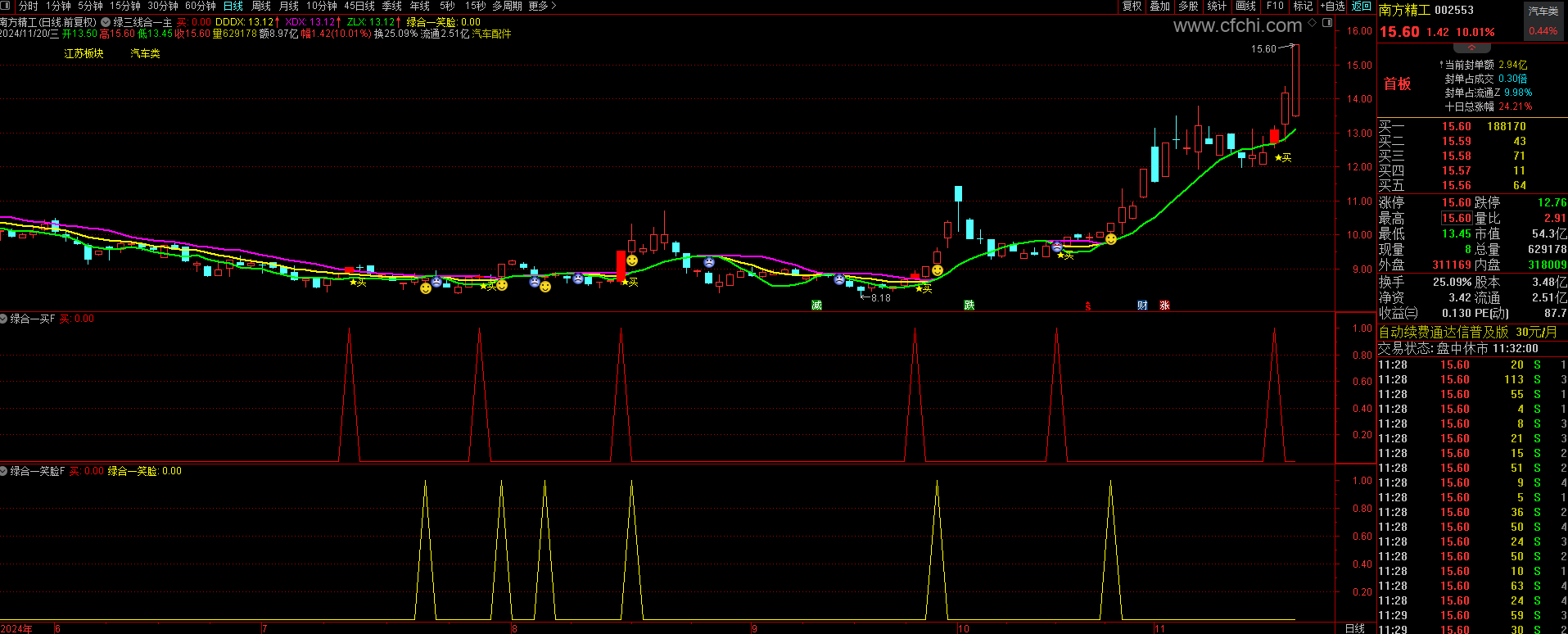Toggle the panel icon left of 分时
This screenshot has height=634, width=1568.
(6, 6)
